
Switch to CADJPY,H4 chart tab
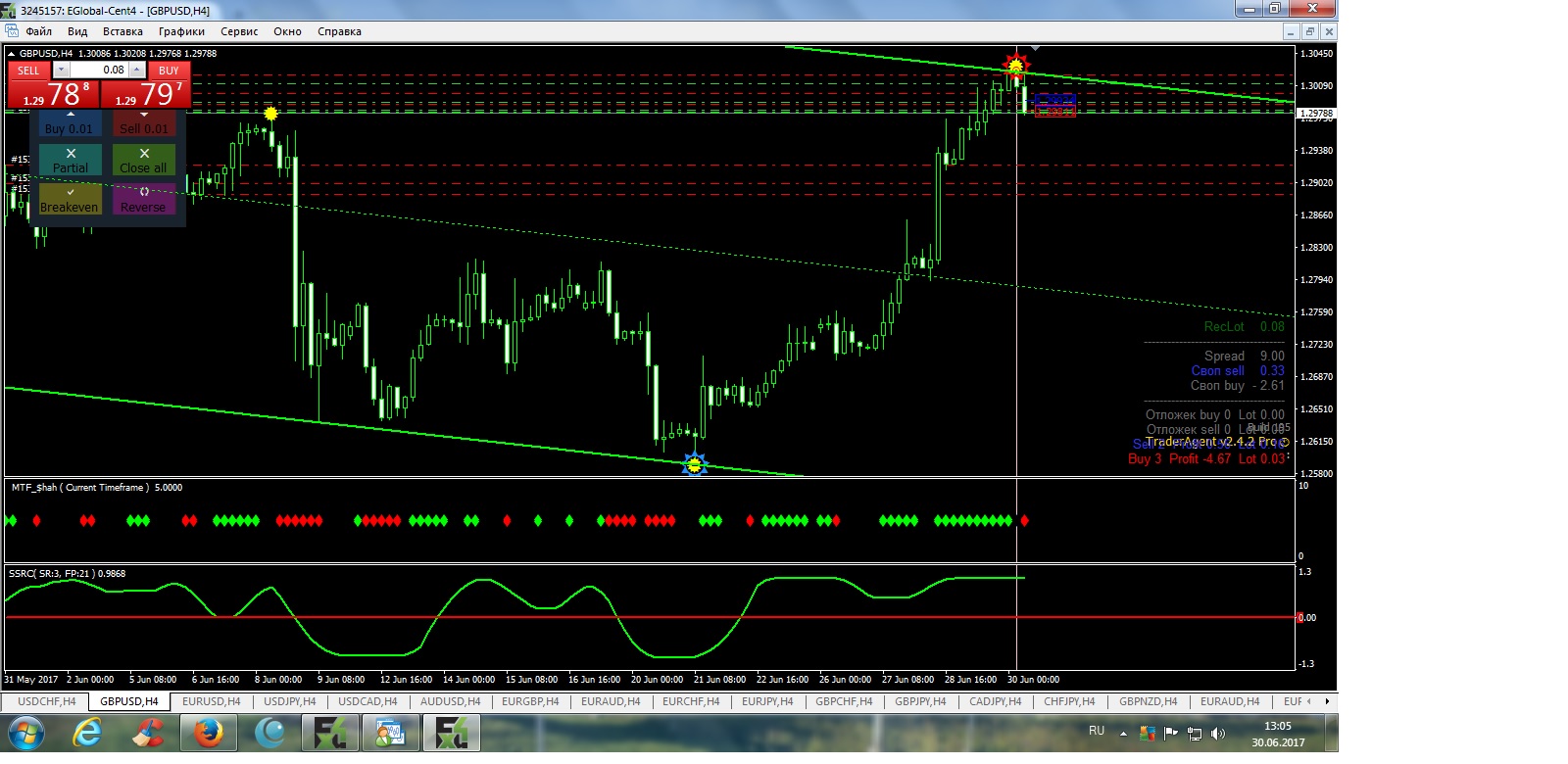995,701
